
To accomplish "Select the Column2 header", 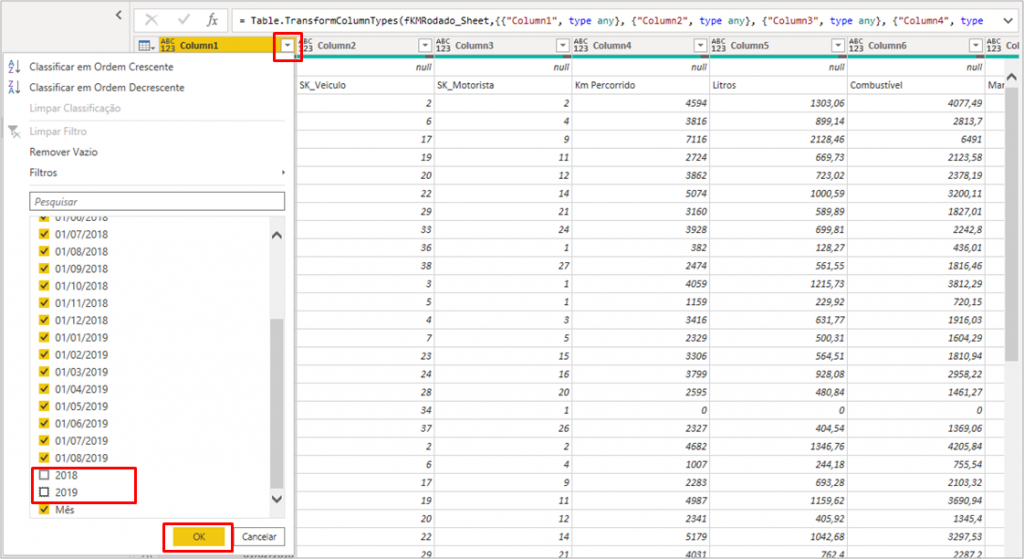I will pos(365,45).
